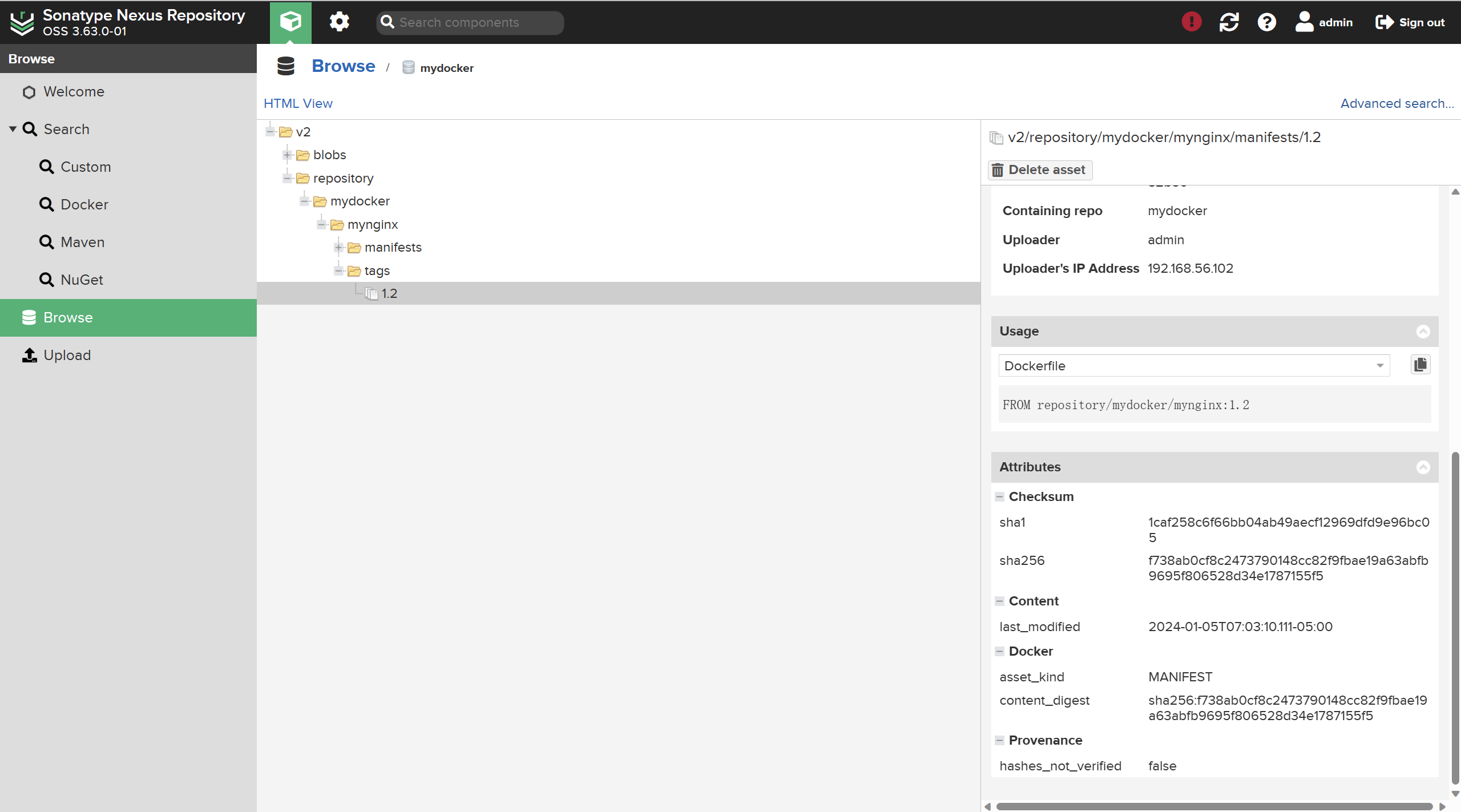
Task: Collapse the mynginx folder node
Action: [322, 224]
